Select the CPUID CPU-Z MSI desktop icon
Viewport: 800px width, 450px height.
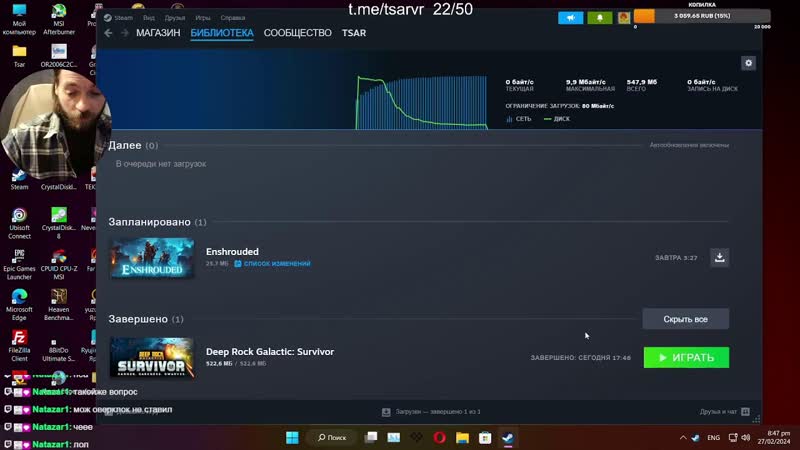click(x=59, y=264)
